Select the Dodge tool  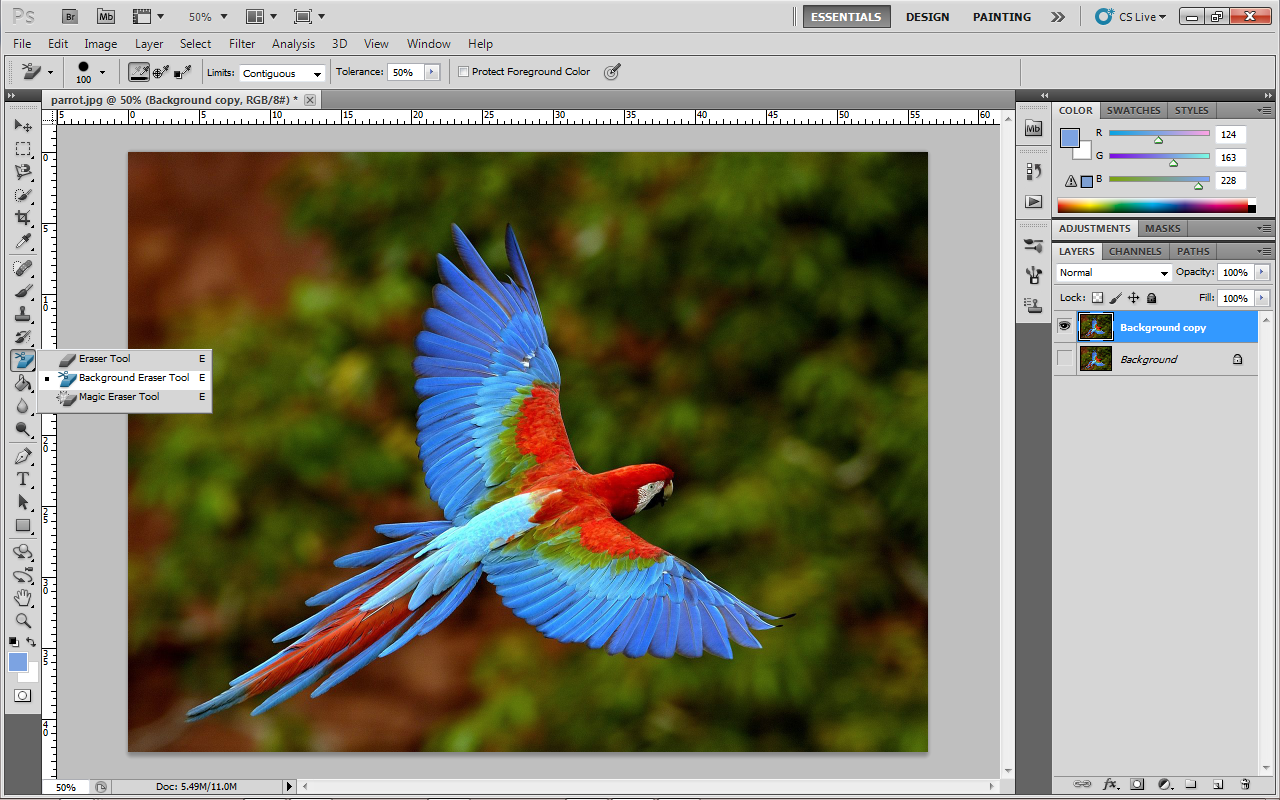coord(23,429)
